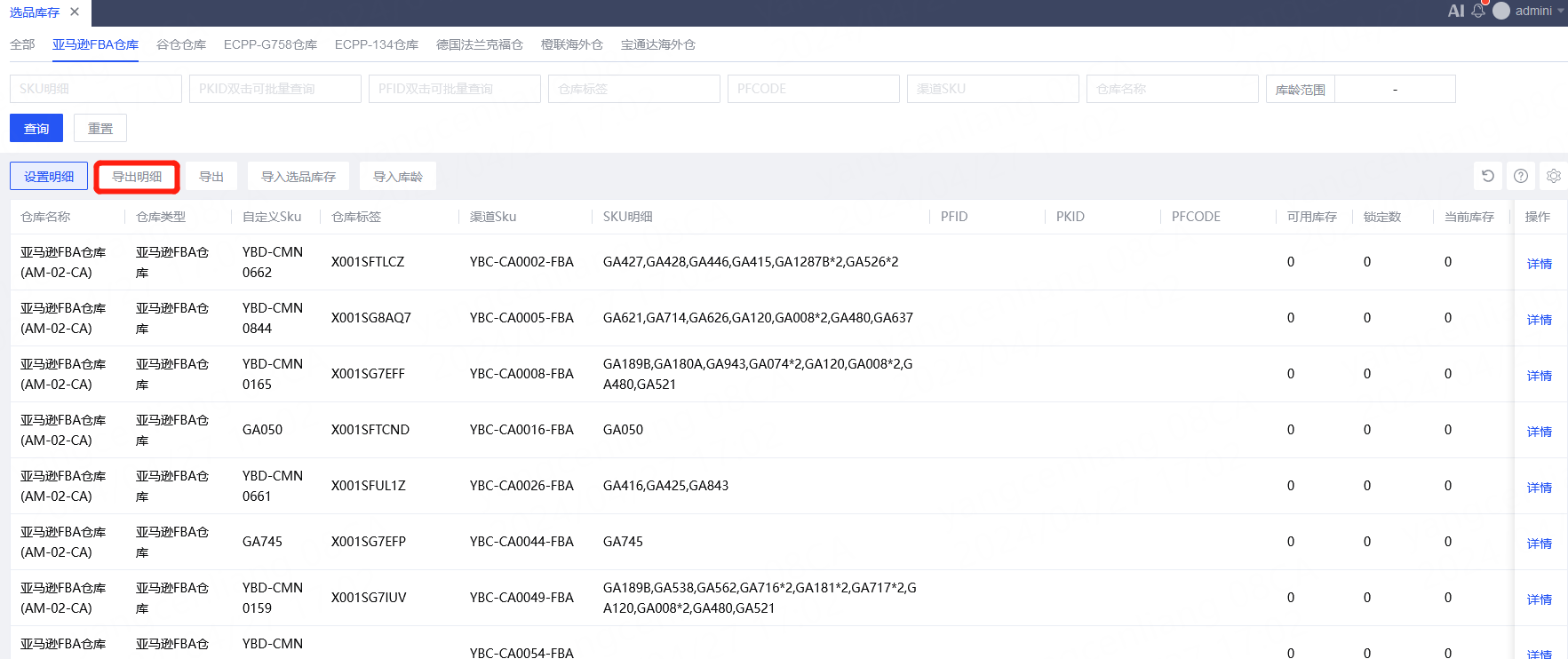Viewport: 1568px width, 659px height.
Task: Click the admin user avatar
Action: 1501,12
